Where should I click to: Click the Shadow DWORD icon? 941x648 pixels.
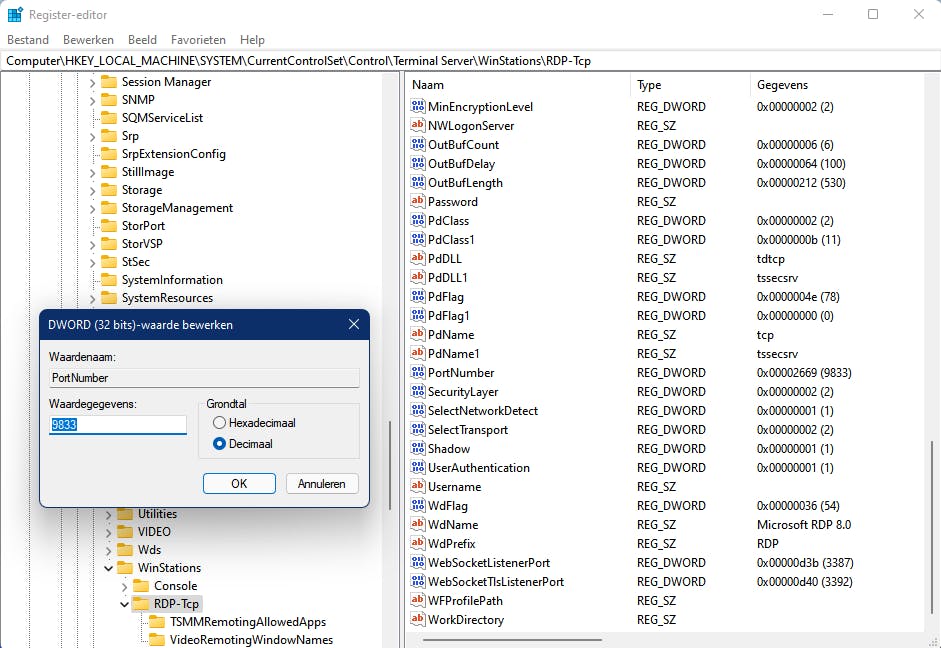click(418, 448)
